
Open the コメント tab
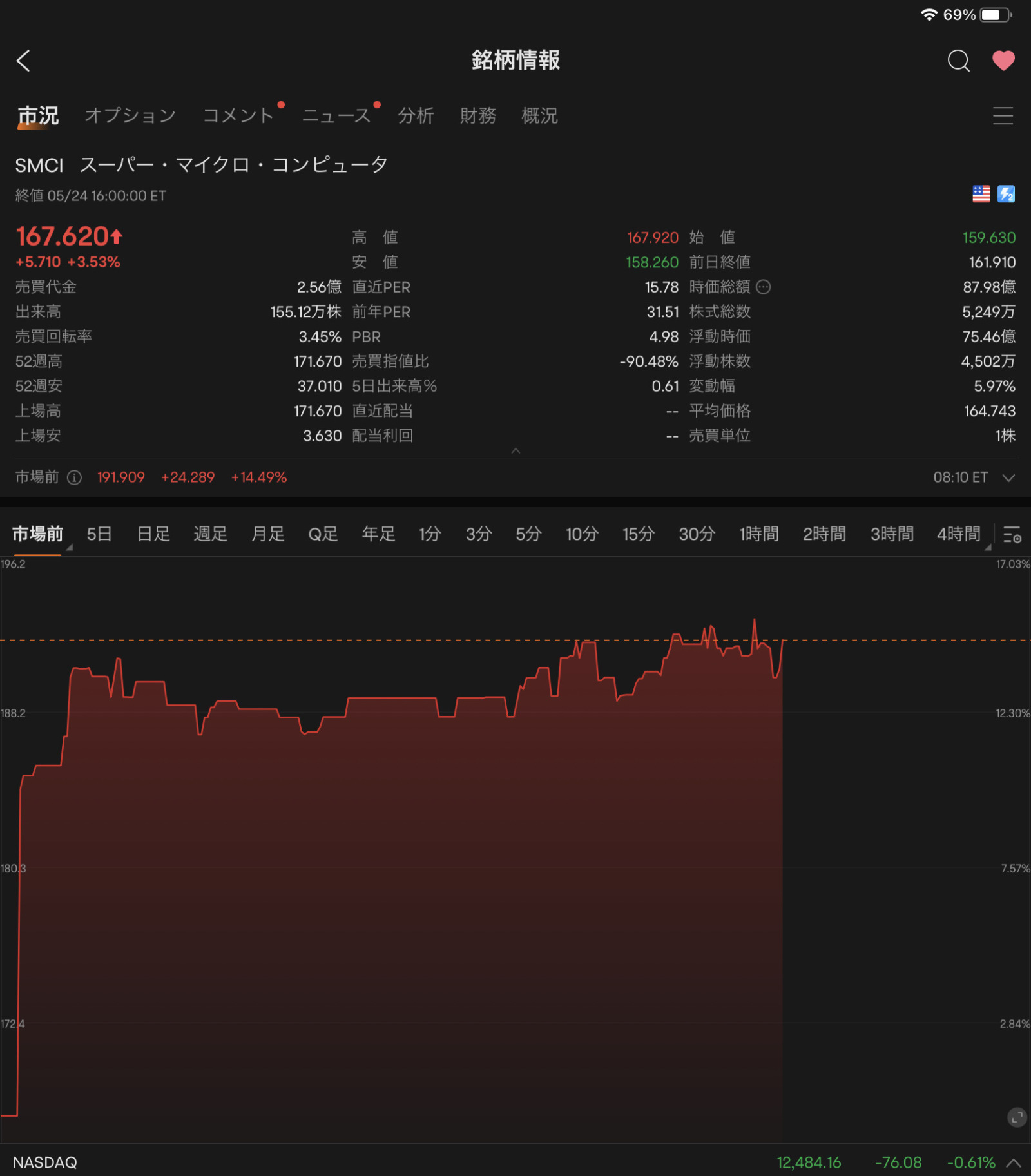tap(238, 116)
